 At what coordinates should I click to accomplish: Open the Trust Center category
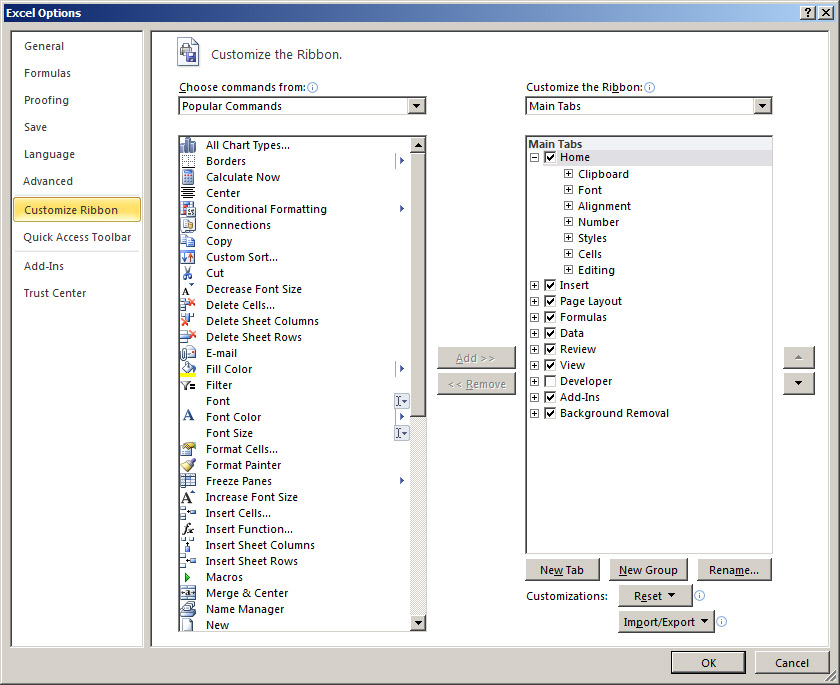pyautogui.click(x=55, y=293)
